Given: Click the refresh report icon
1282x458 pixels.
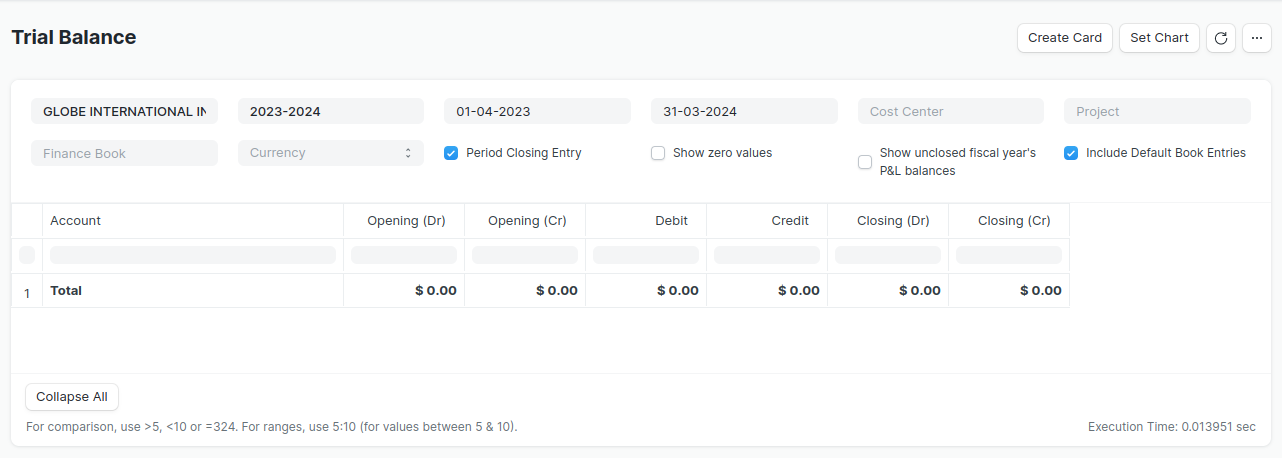Looking at the screenshot, I should pos(1220,38).
